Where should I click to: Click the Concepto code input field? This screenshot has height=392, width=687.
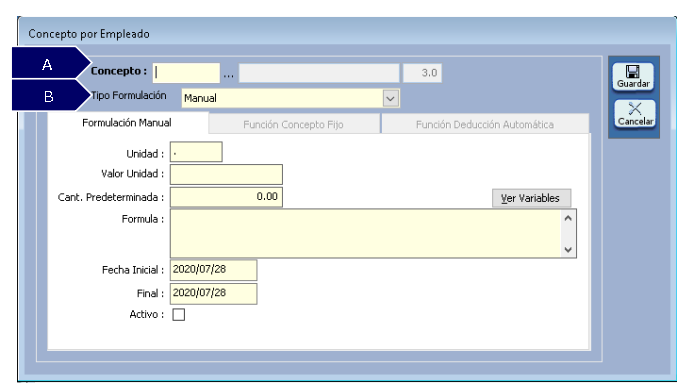(186, 73)
